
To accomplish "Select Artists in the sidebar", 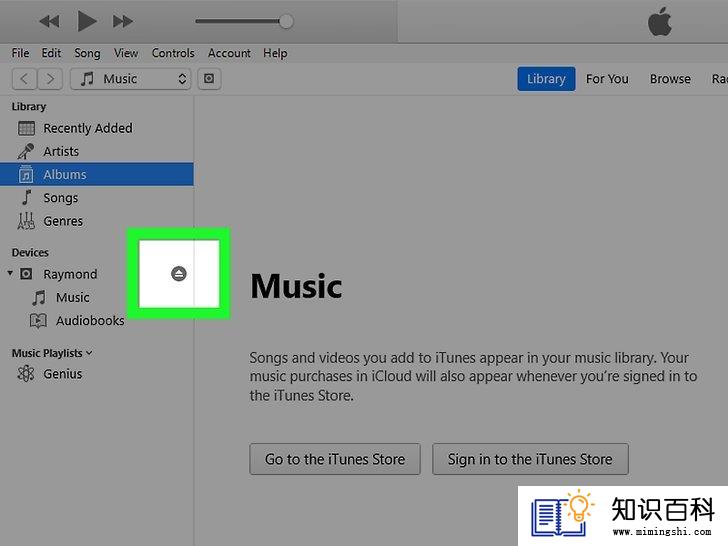I will click(x=97, y=151).
